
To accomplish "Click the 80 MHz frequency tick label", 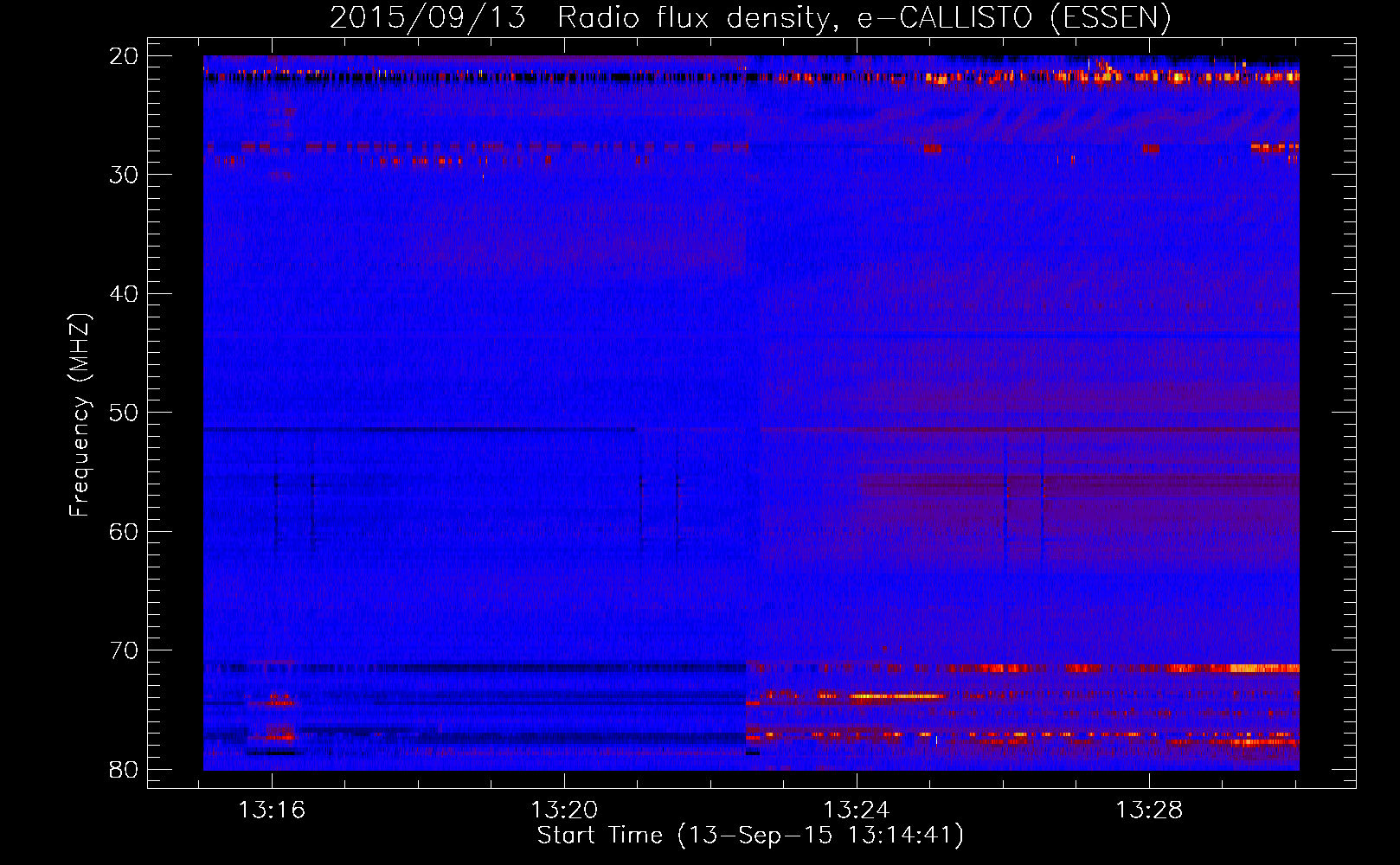I will [125, 770].
